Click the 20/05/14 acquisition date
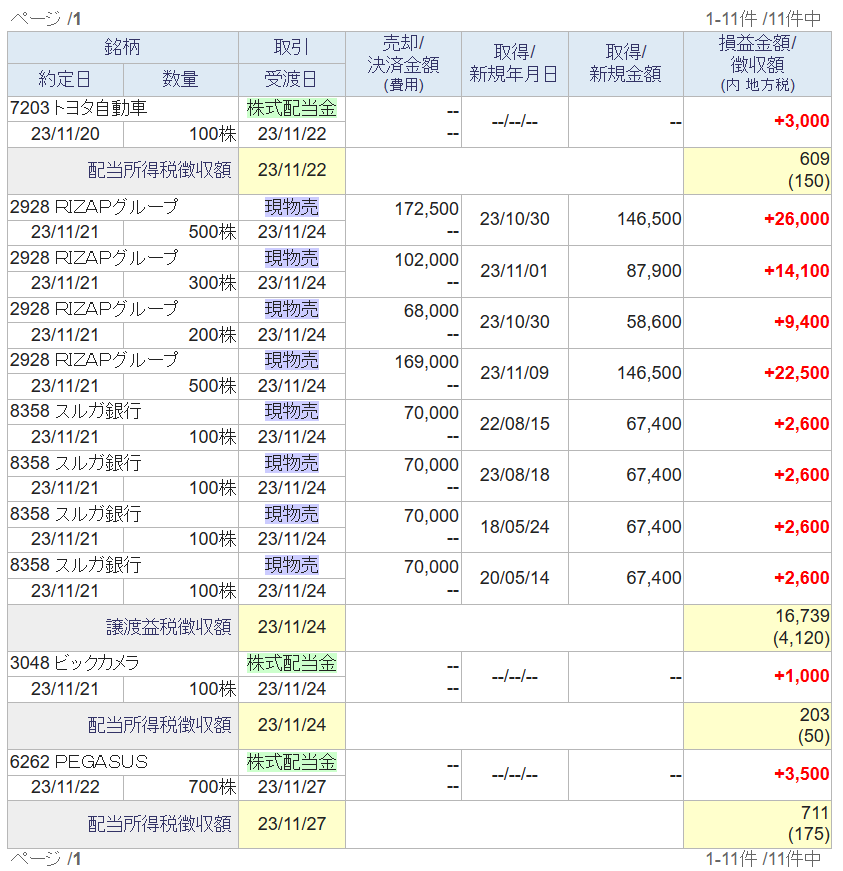 point(514,578)
